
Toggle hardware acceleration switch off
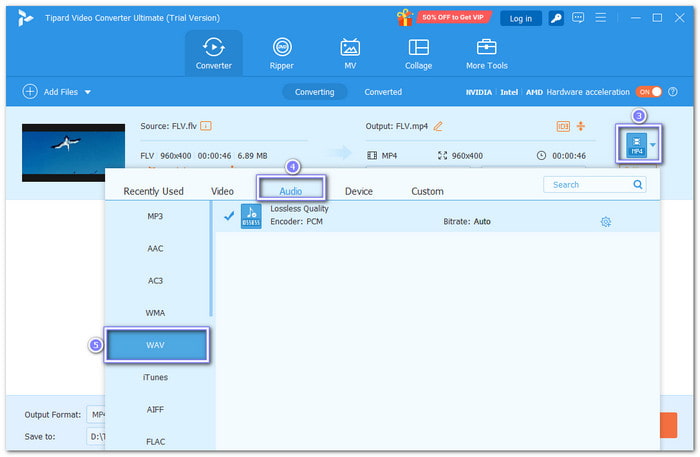649,92
